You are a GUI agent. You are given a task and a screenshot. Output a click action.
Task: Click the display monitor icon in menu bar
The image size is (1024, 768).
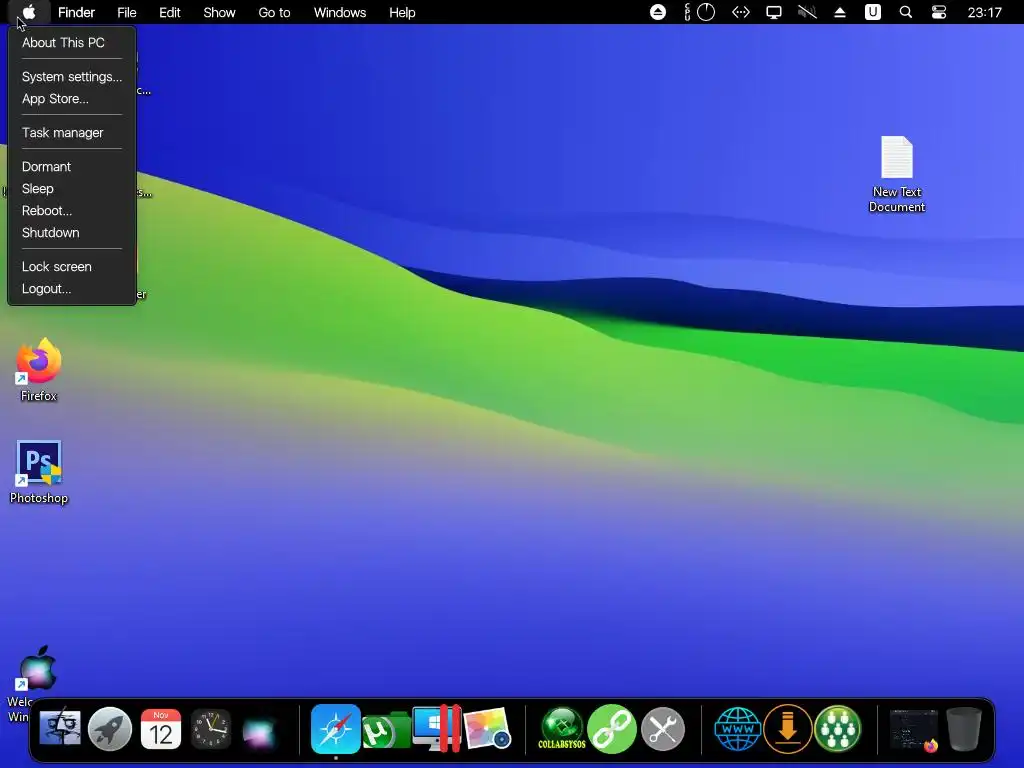click(774, 12)
